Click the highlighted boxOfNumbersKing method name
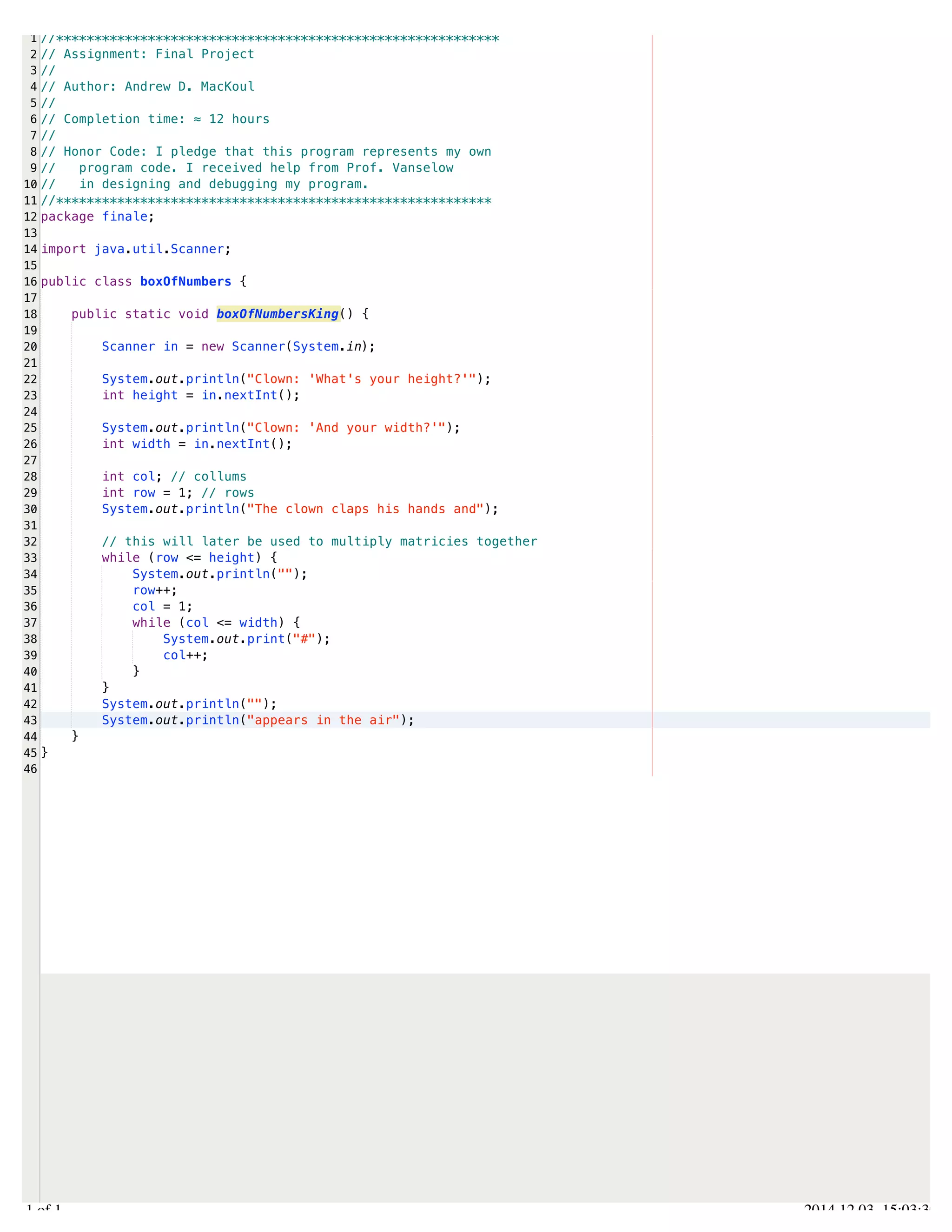Viewport: 952px width, 1232px height. tap(278, 314)
